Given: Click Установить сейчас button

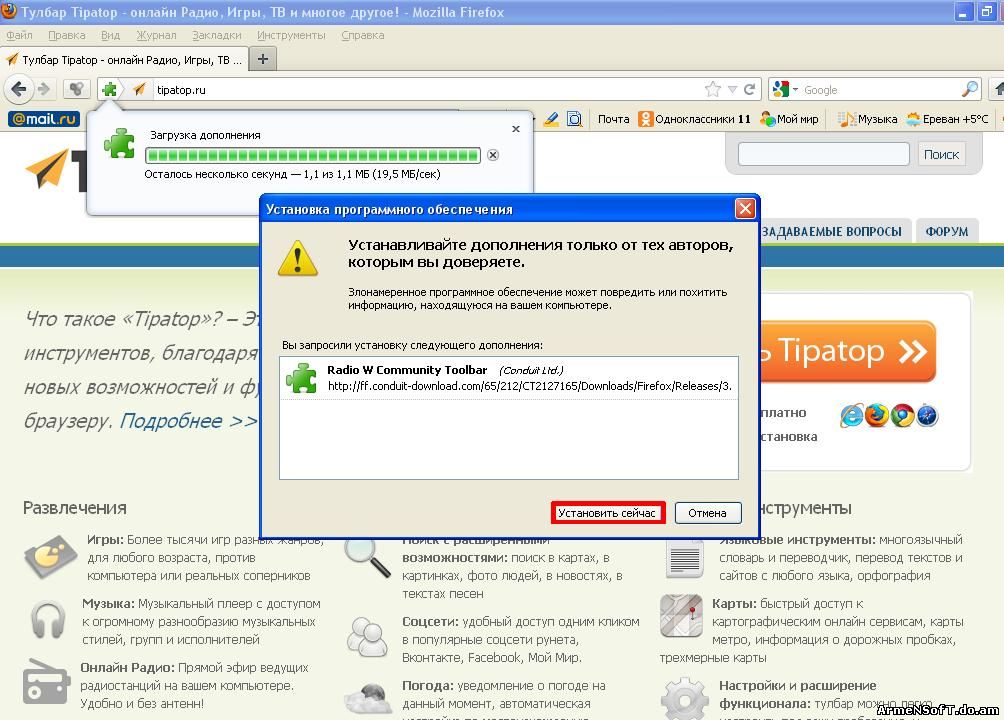Looking at the screenshot, I should point(607,512).
